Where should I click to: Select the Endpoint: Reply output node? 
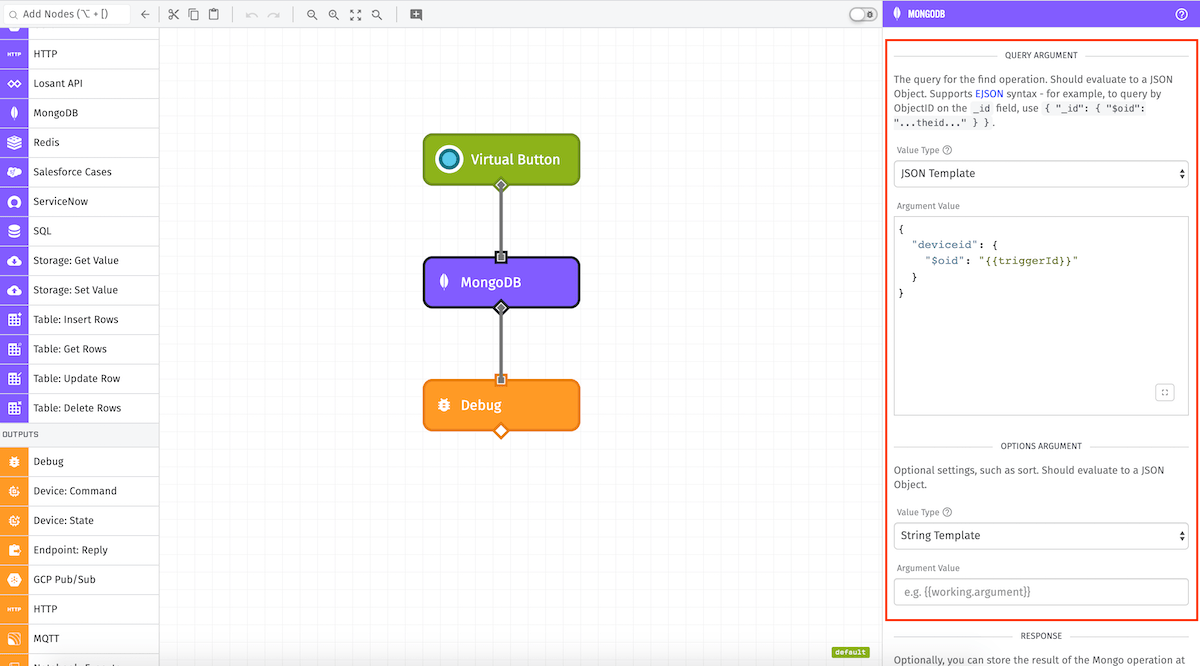tap(80, 550)
